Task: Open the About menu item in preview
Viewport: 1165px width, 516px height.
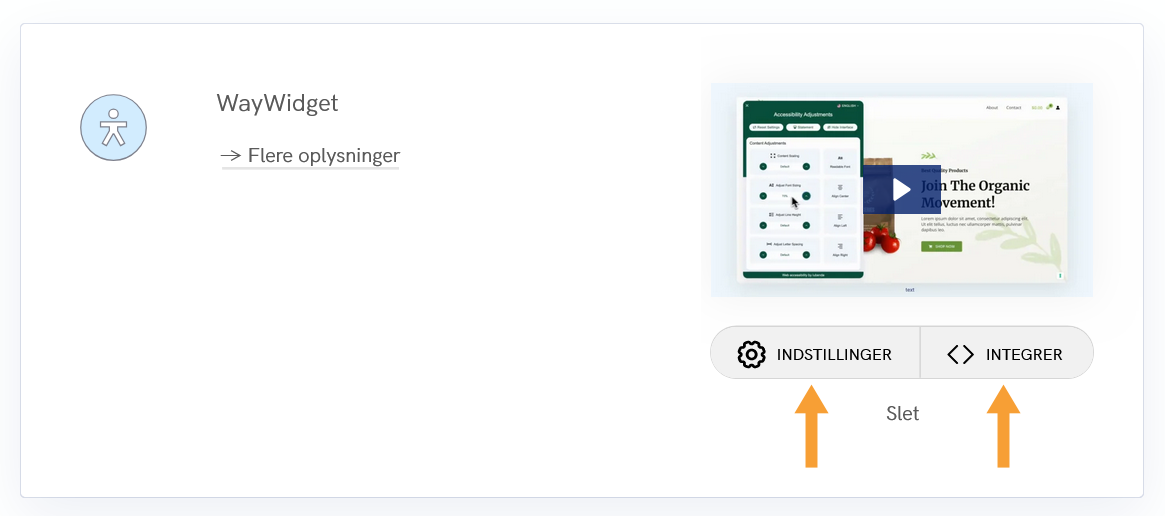Action: (991, 107)
